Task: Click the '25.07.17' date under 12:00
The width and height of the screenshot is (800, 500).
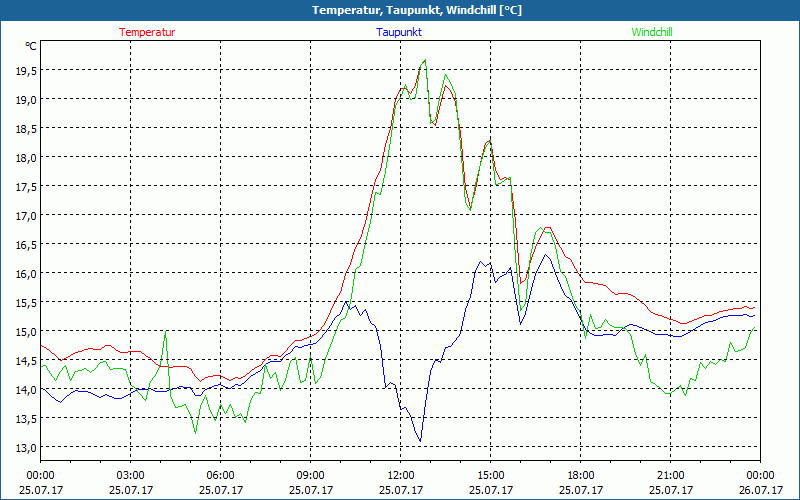Action: point(401,490)
